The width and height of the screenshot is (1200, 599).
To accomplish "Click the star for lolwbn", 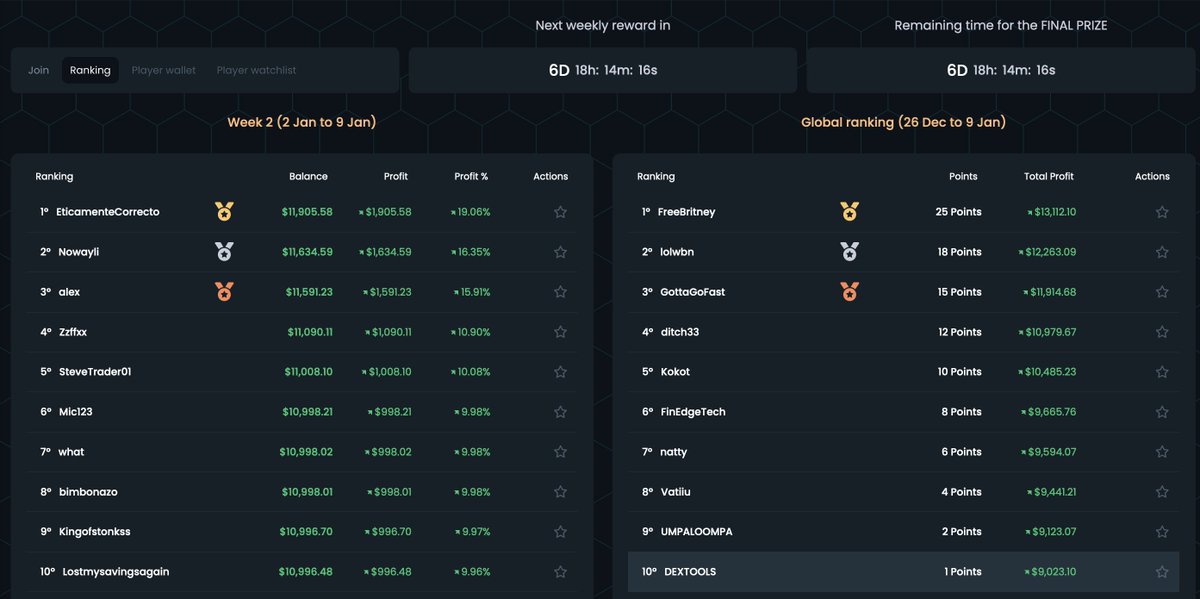I will pos(1162,252).
